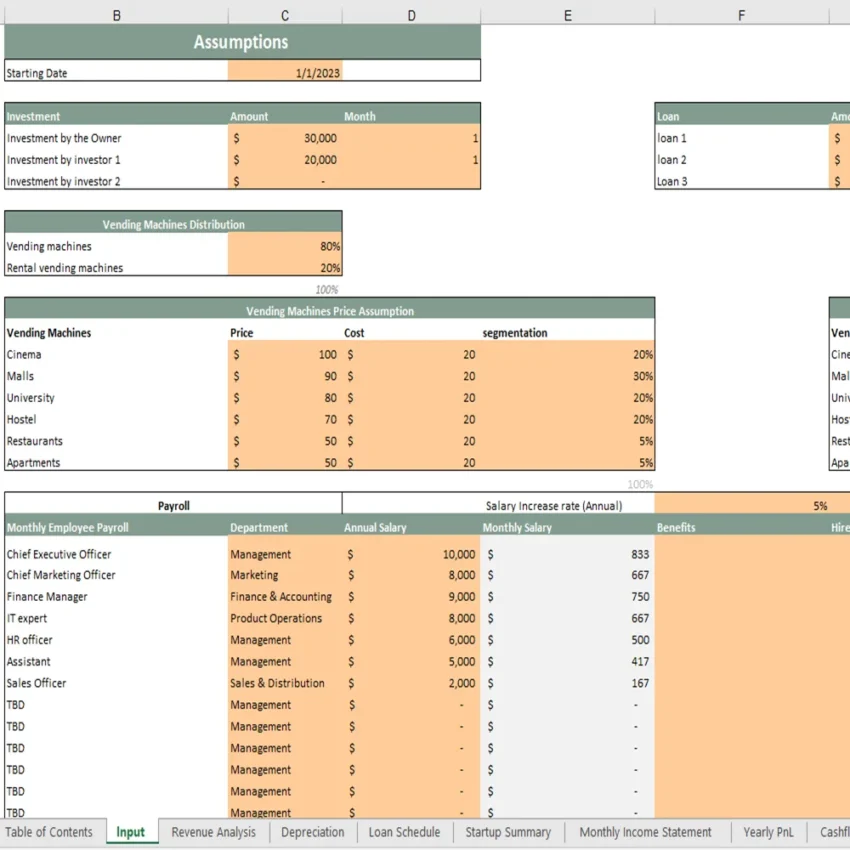The width and height of the screenshot is (850, 850).
Task: Click the 20,000 Investment by investor 1 cell
Action: coord(290,160)
